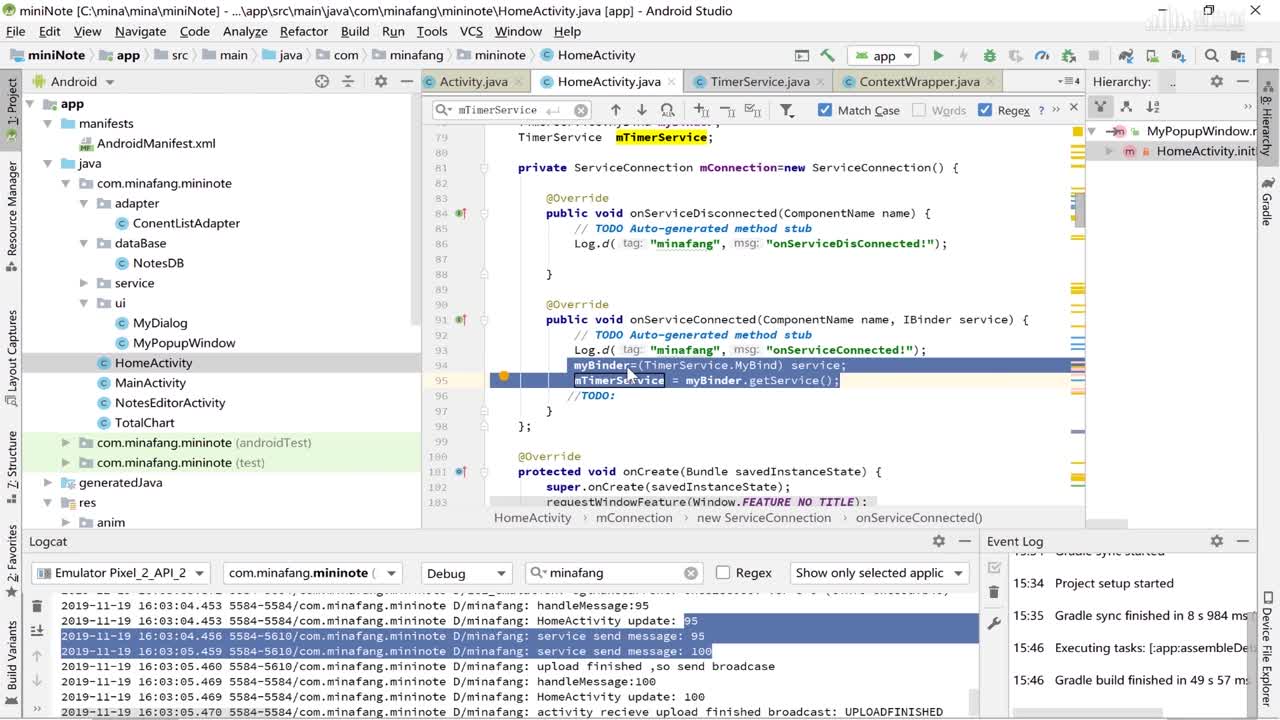Image resolution: width=1280 pixels, height=720 pixels.
Task: Toggle the Regex checkbox in find bar
Action: click(984, 110)
